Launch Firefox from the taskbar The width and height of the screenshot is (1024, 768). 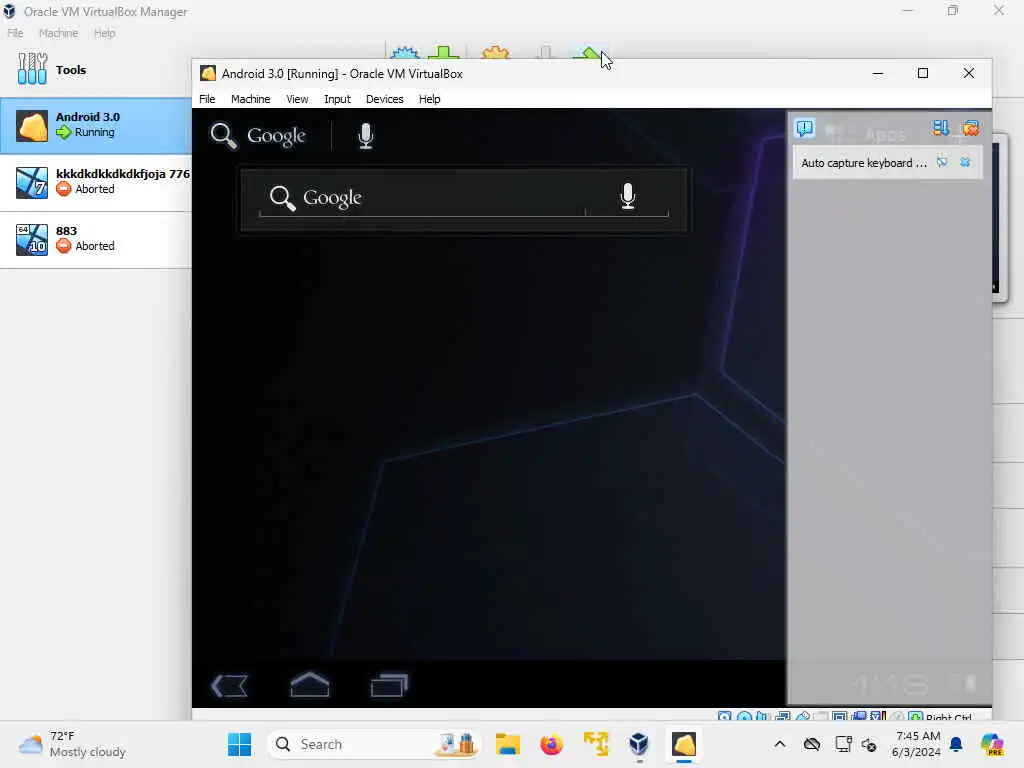pyautogui.click(x=552, y=744)
